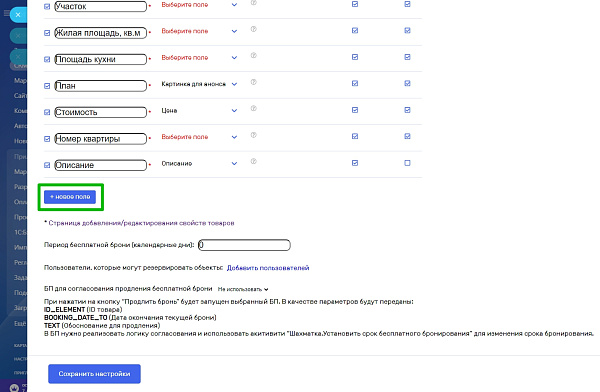The width and height of the screenshot is (600, 392).
Task: Uncheck the left checkbox for План field
Action: point(47,86)
